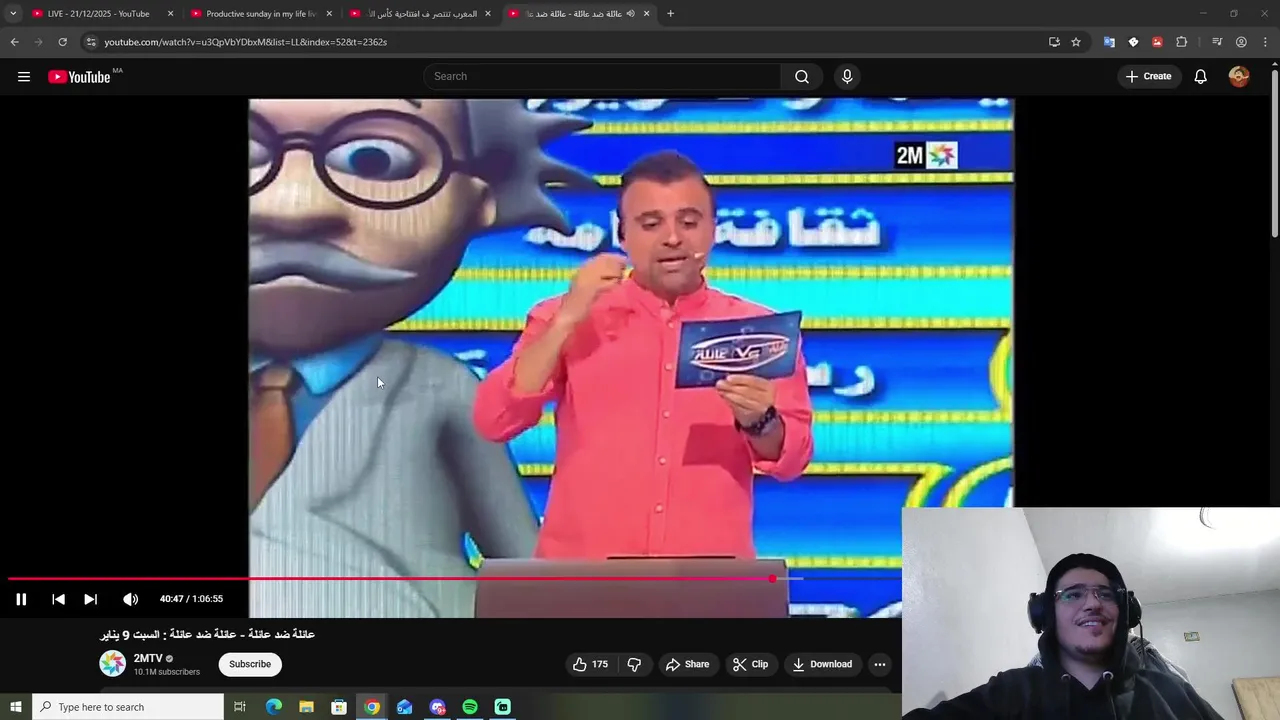Open the three-dot more actions menu

(880, 664)
